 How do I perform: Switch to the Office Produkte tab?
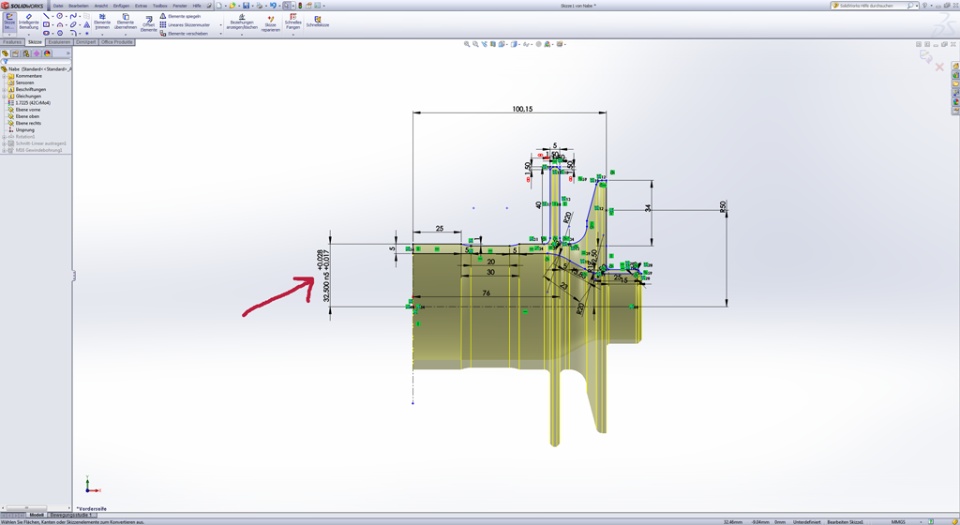point(117,42)
